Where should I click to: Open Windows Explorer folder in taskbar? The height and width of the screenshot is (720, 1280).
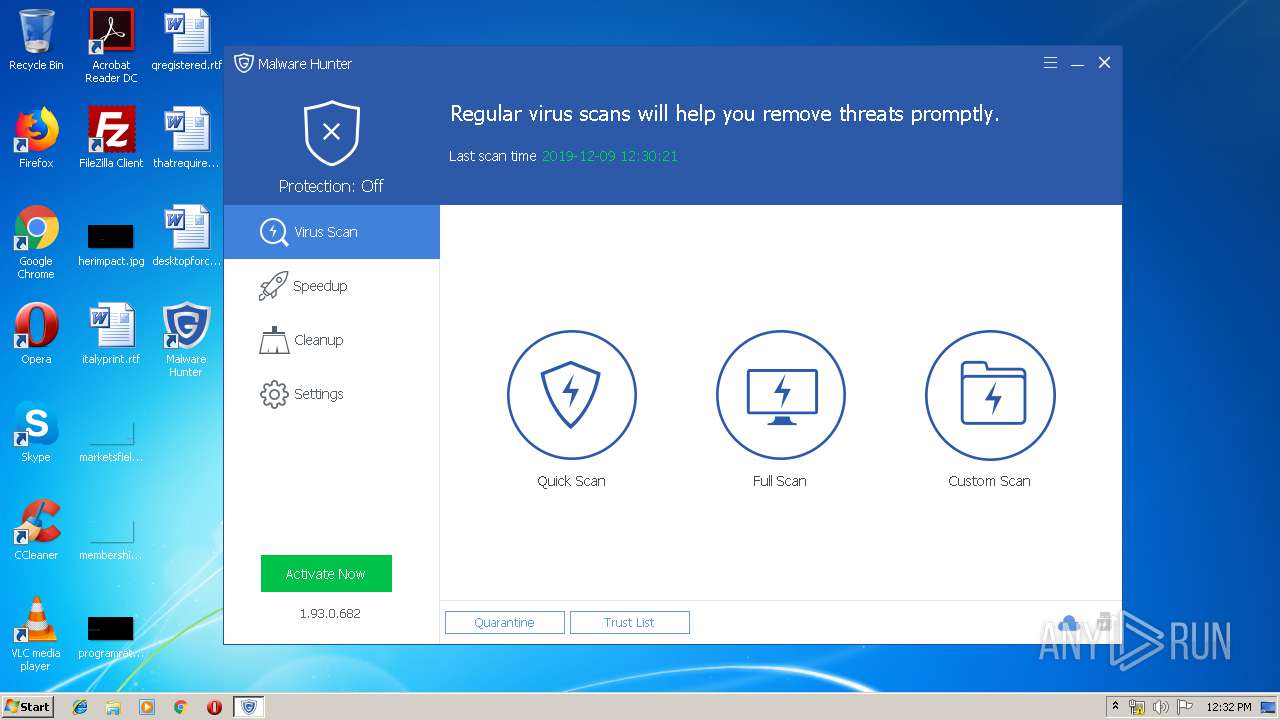(x=113, y=707)
